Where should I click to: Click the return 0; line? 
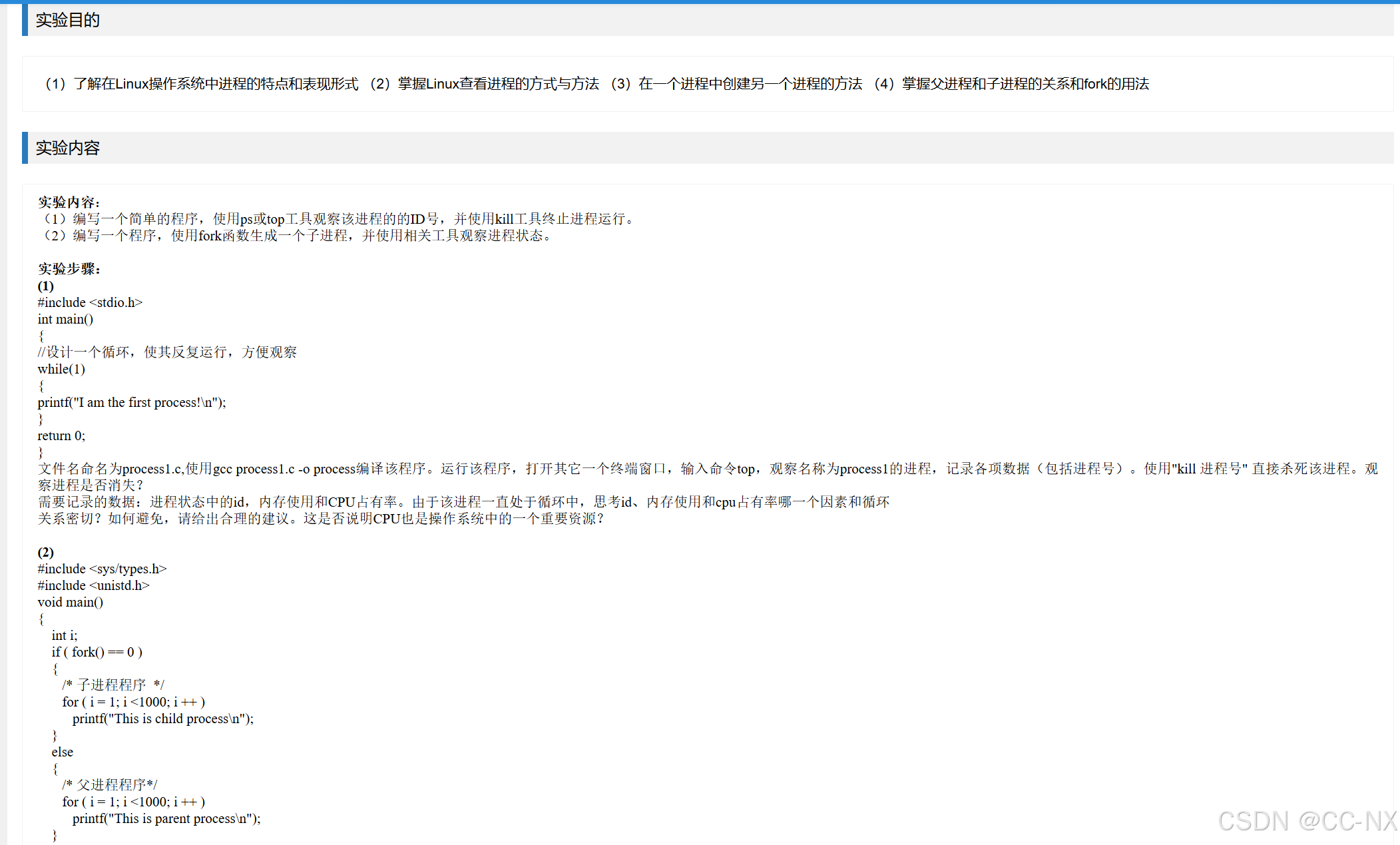pos(61,435)
